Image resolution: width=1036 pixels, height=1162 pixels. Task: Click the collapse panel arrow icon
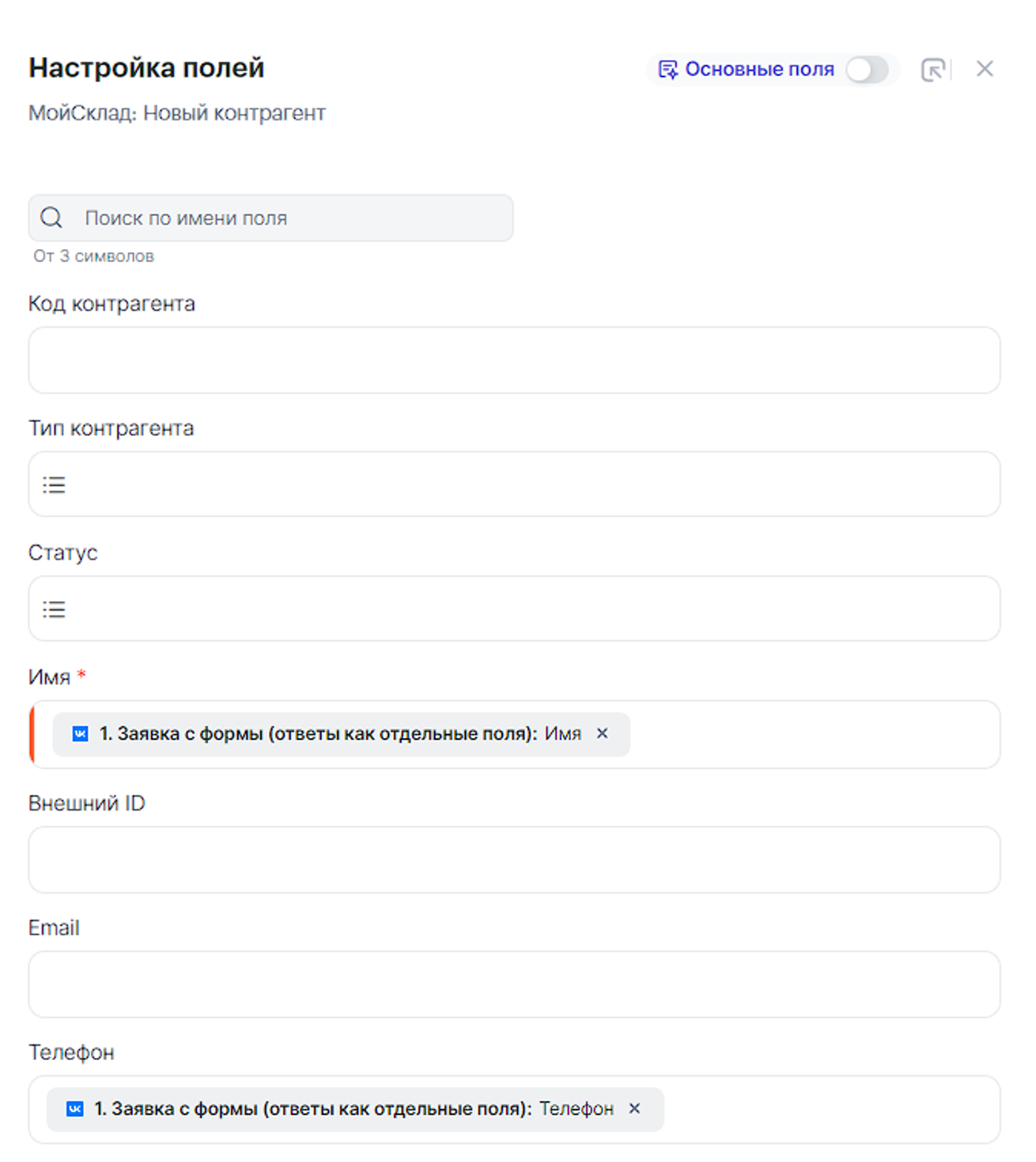point(933,70)
